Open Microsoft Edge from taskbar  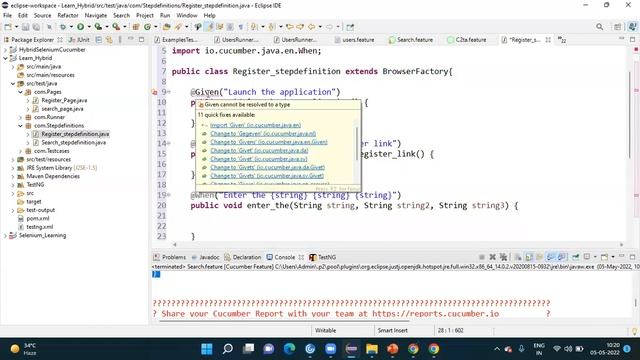pyautogui.click(x=289, y=349)
